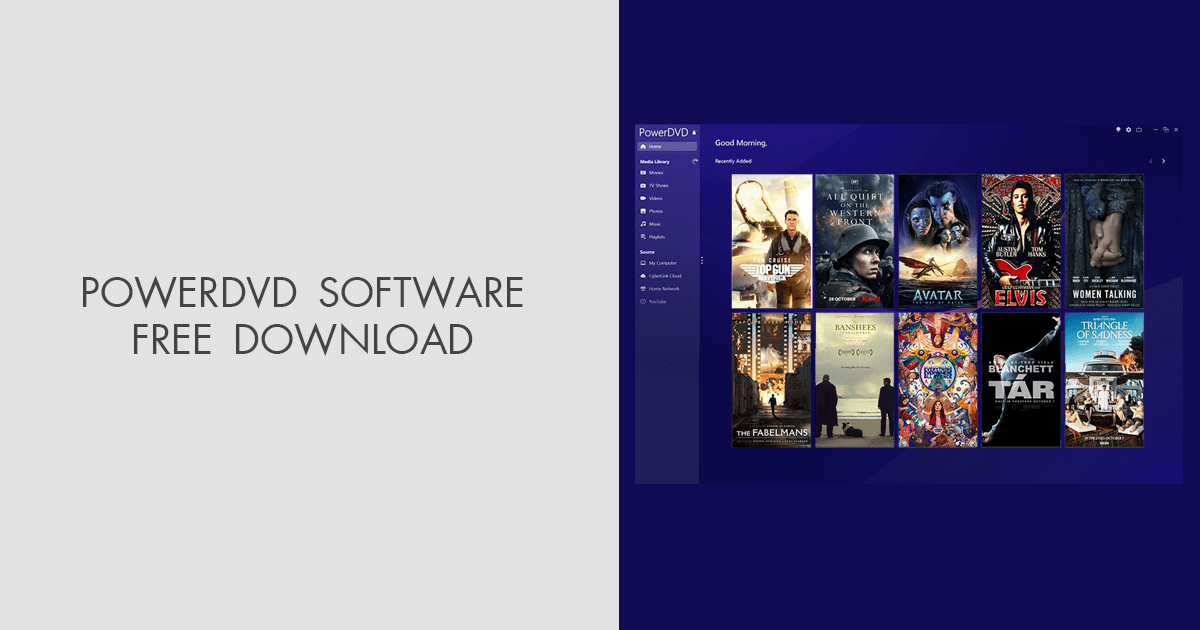Open PowerDVD settings gear
1200x630 pixels.
(x=1129, y=130)
